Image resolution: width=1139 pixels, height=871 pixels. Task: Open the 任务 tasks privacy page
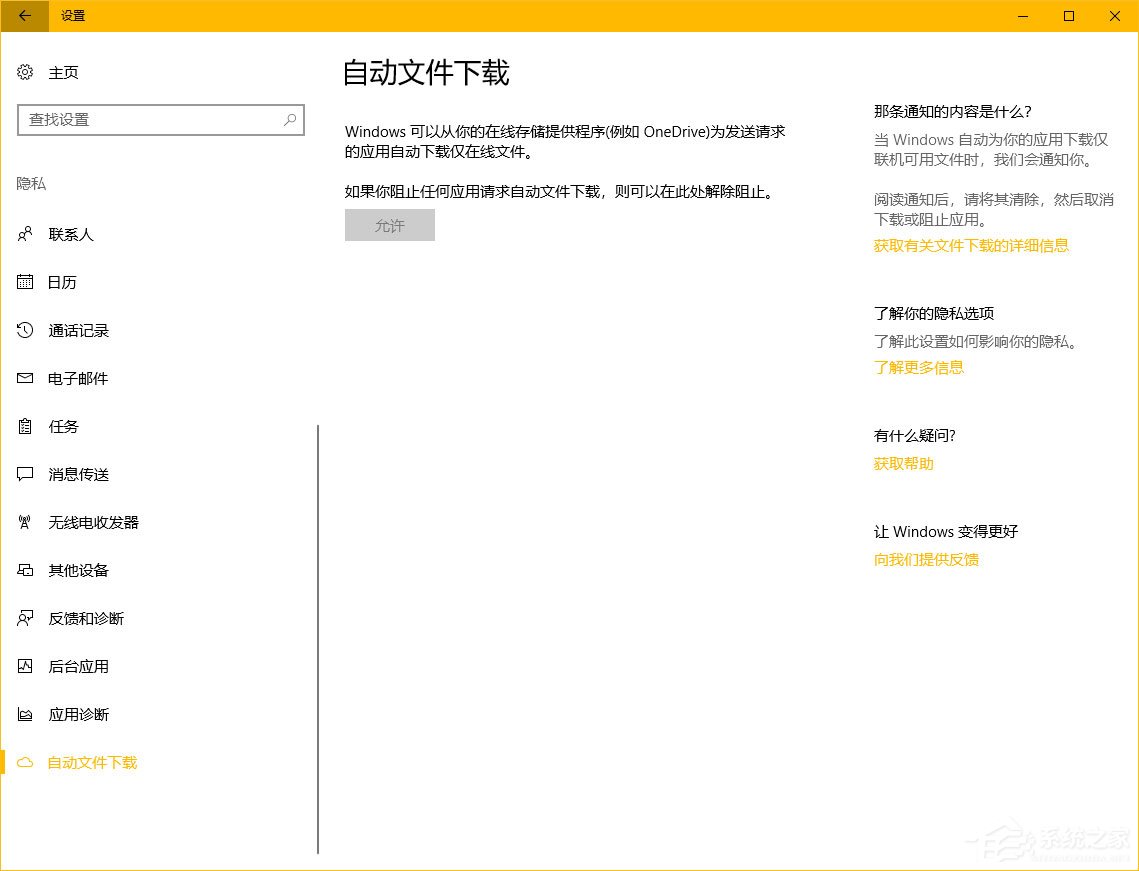(x=63, y=426)
